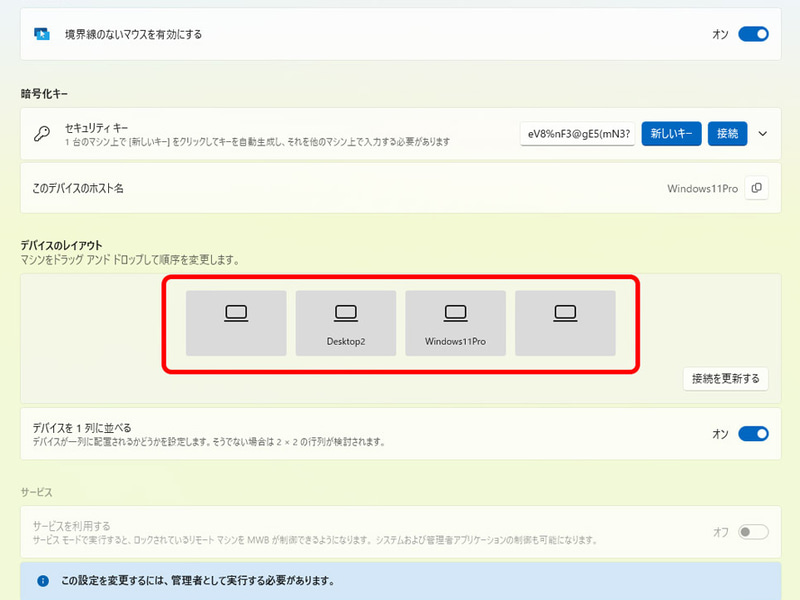Click the Mouse Without Borders app icon
800x600 pixels.
click(42, 33)
